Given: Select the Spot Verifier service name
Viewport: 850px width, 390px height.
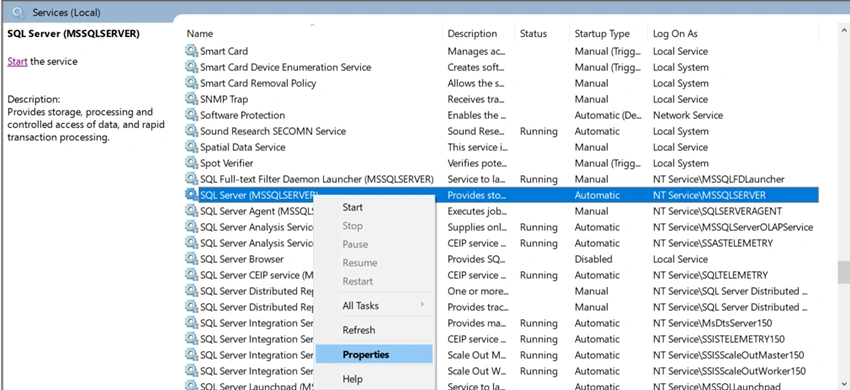Looking at the screenshot, I should pos(227,163).
